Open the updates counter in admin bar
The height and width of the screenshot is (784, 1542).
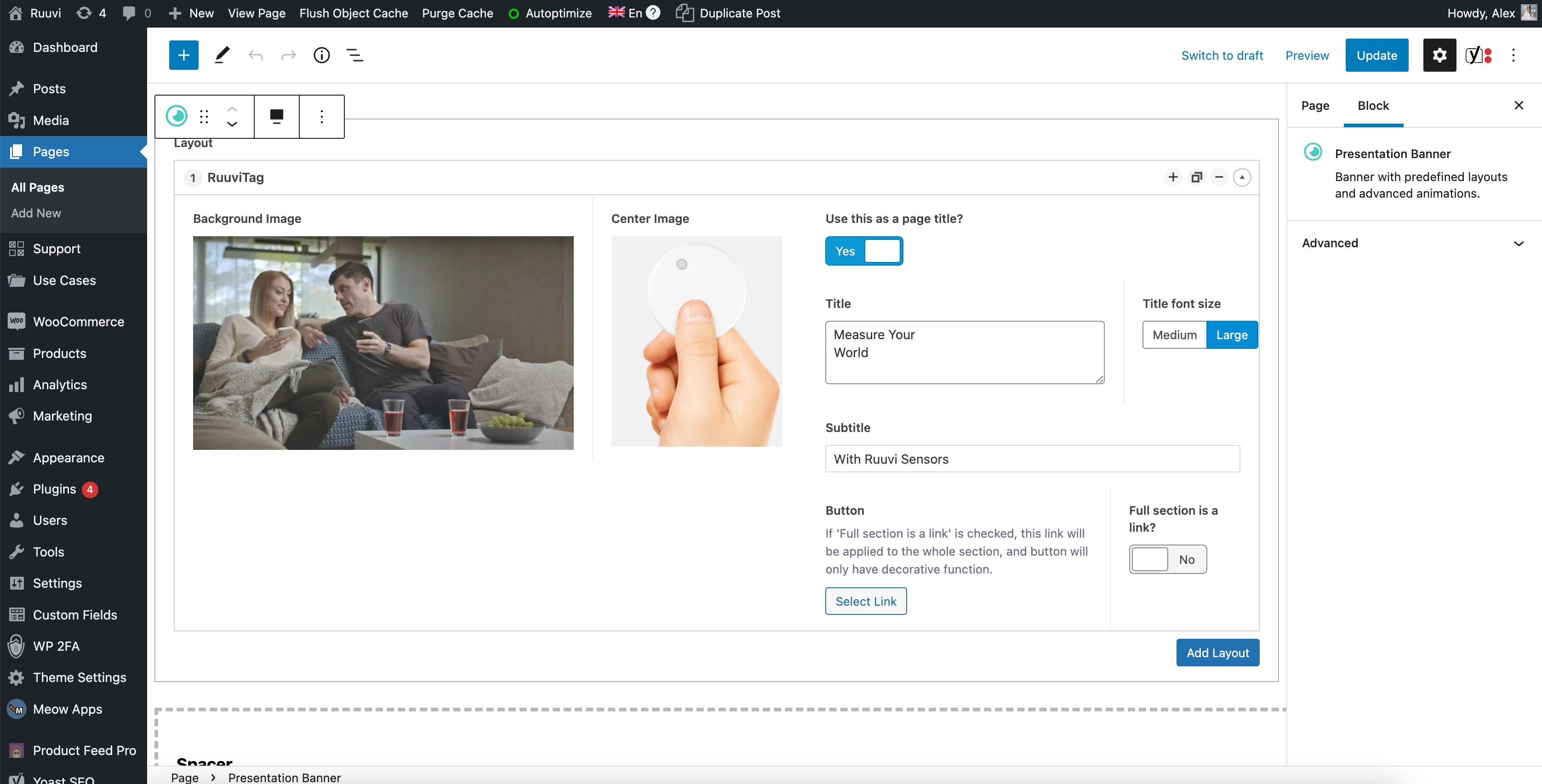tap(91, 13)
